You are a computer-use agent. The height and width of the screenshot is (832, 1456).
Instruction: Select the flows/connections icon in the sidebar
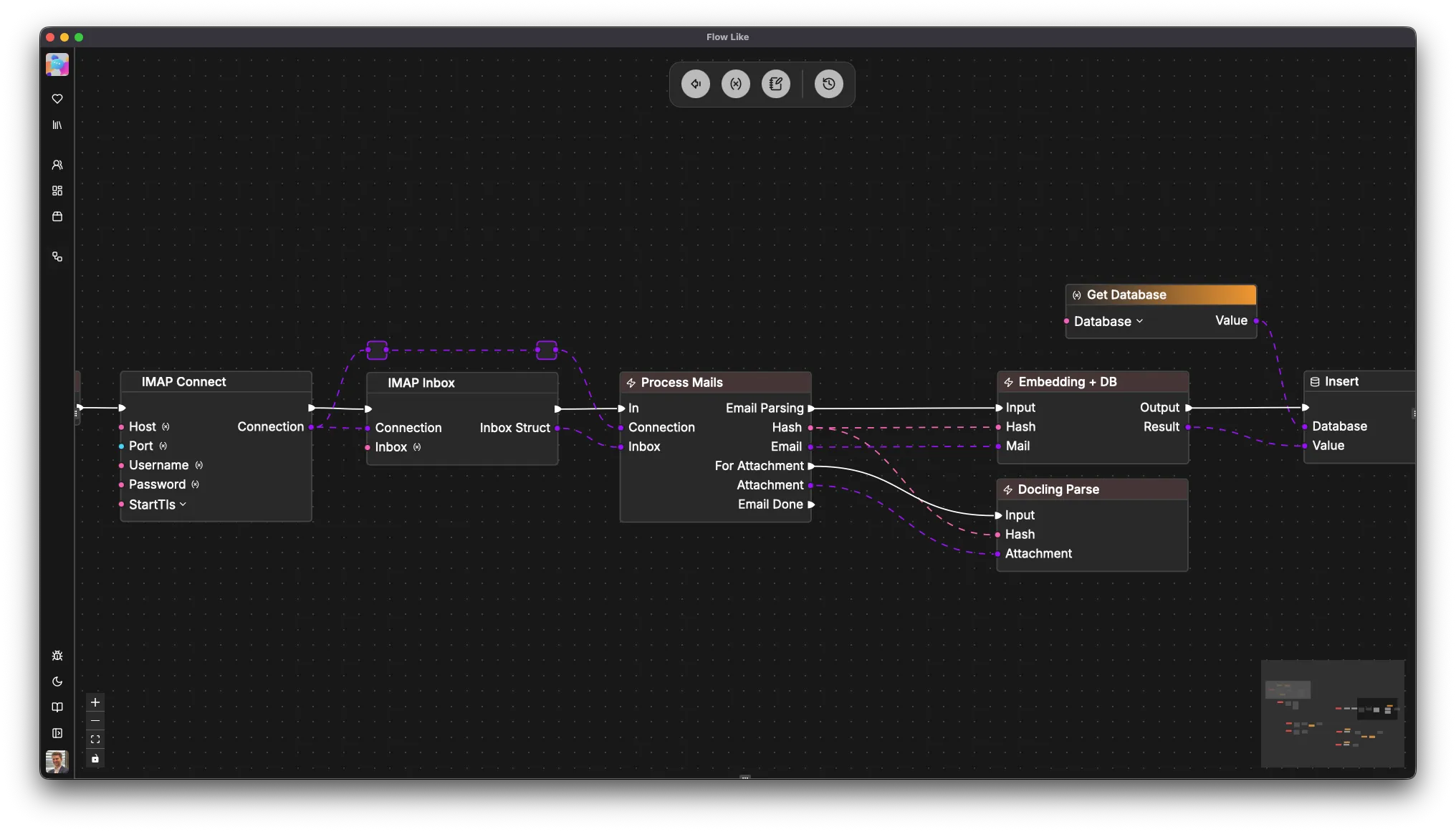pyautogui.click(x=57, y=257)
